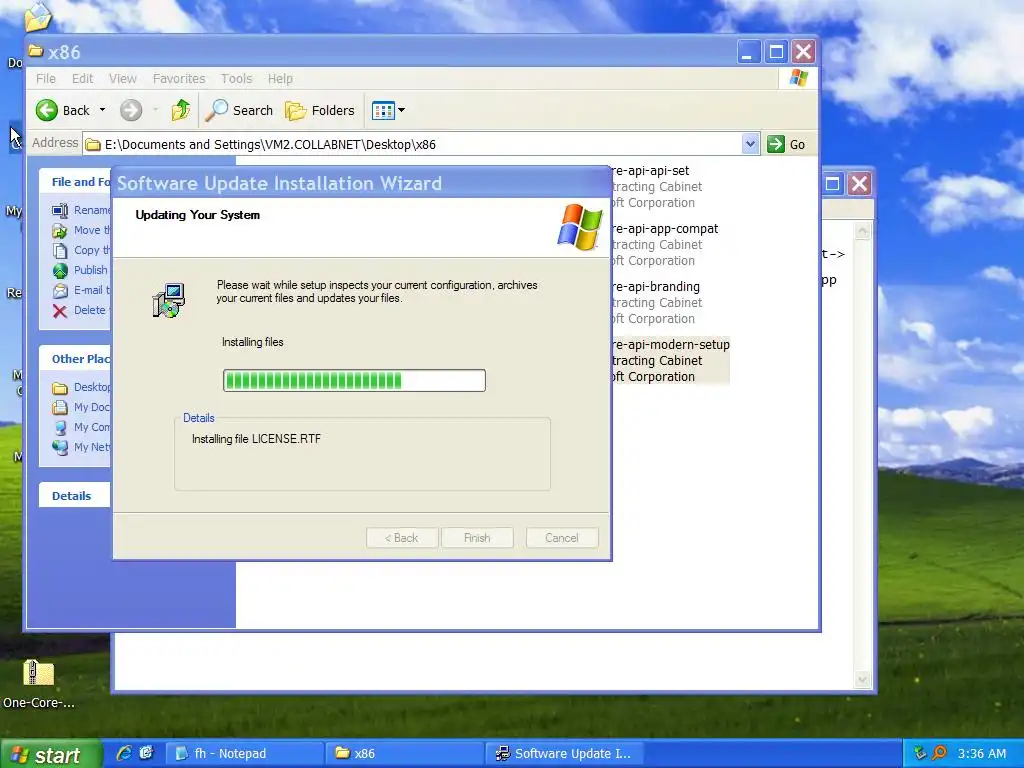This screenshot has height=768, width=1024.
Task: Click the wizard's Cancel button
Action: 562,538
